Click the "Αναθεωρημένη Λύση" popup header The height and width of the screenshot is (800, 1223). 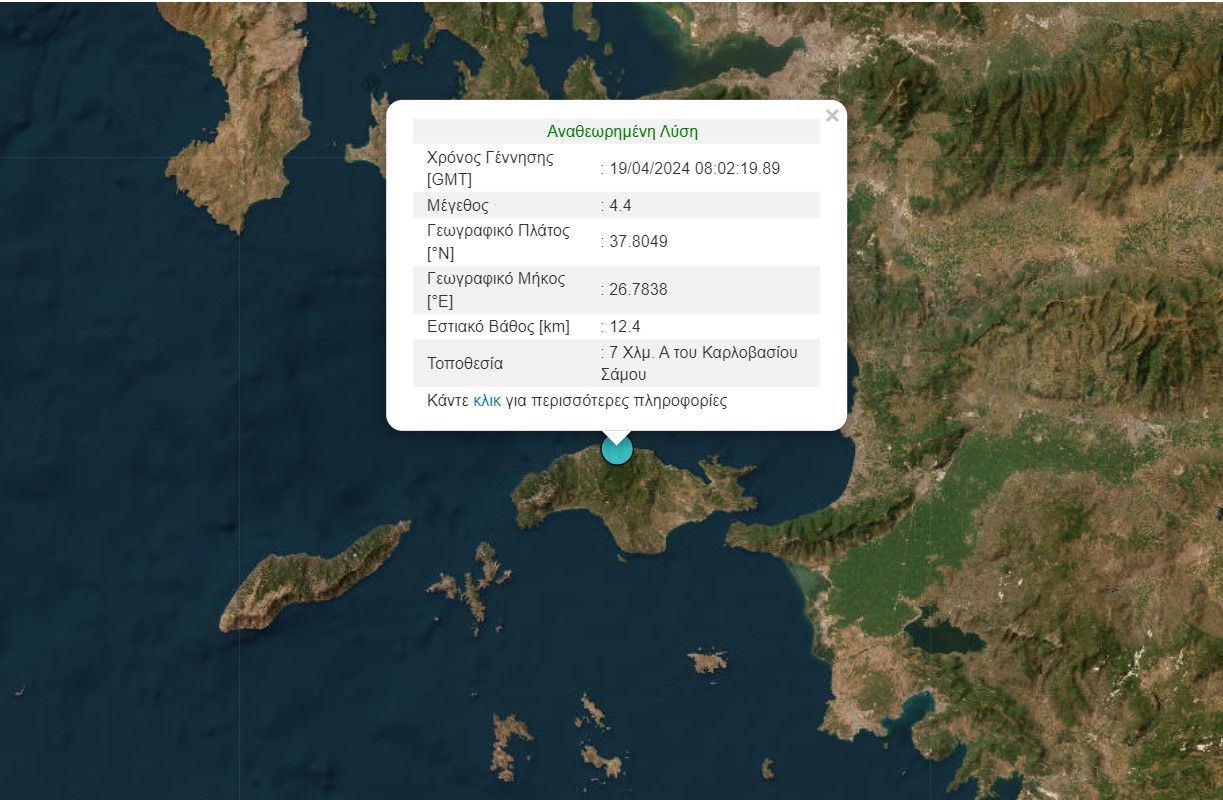622,131
